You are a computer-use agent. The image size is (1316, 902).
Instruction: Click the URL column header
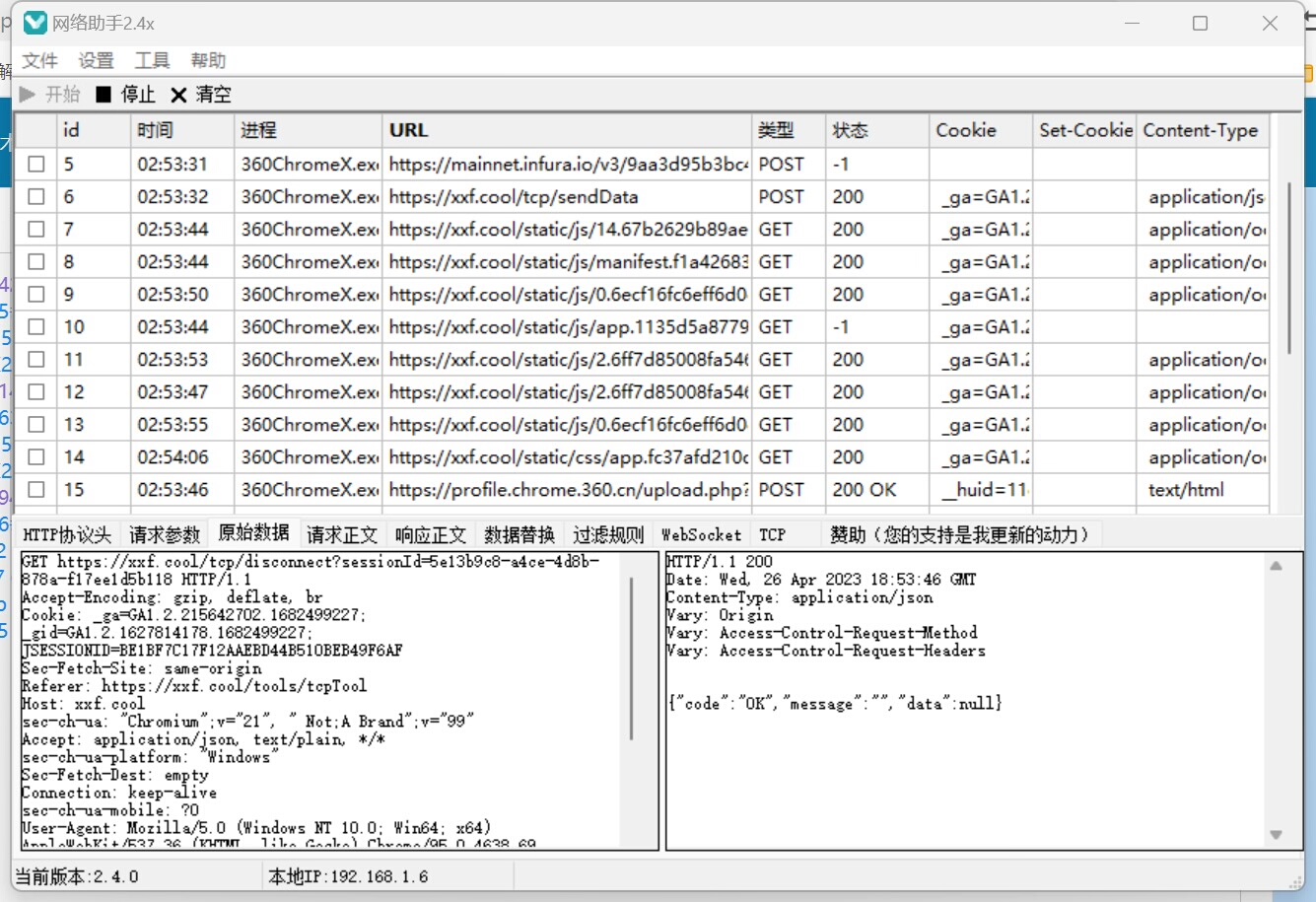(x=567, y=130)
